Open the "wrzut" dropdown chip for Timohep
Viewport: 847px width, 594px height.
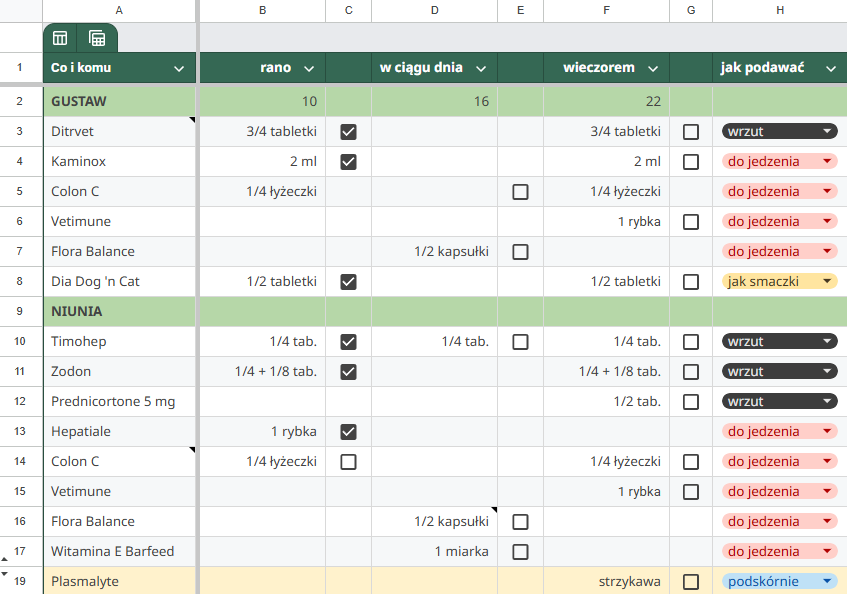(x=779, y=341)
